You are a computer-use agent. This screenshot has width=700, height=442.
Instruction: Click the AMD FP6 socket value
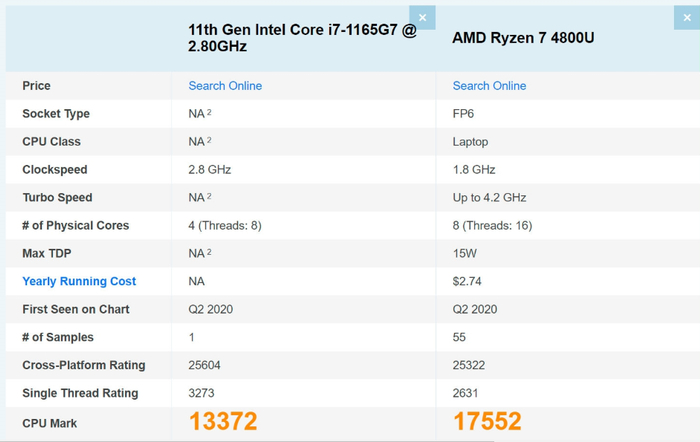[x=463, y=114]
